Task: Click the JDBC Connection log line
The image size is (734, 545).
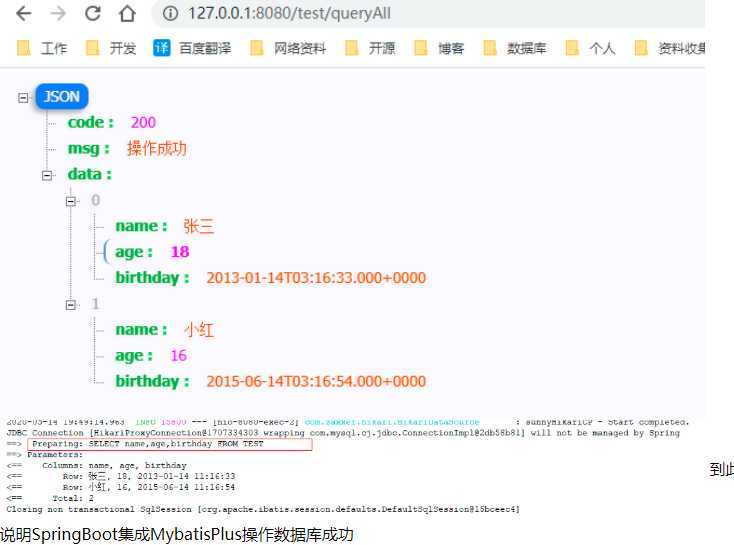Action: coord(343,433)
